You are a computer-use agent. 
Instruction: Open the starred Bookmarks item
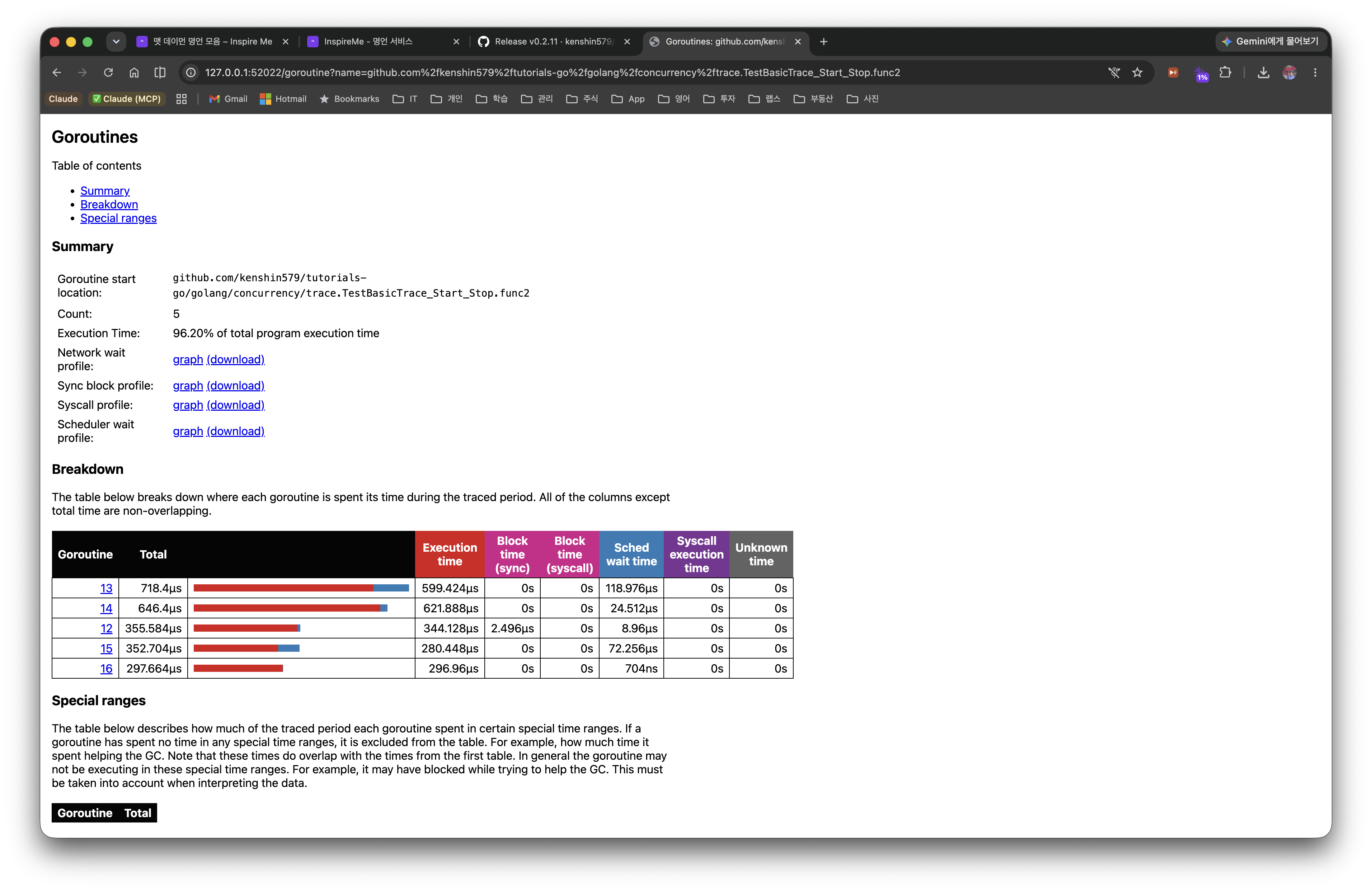(x=349, y=99)
